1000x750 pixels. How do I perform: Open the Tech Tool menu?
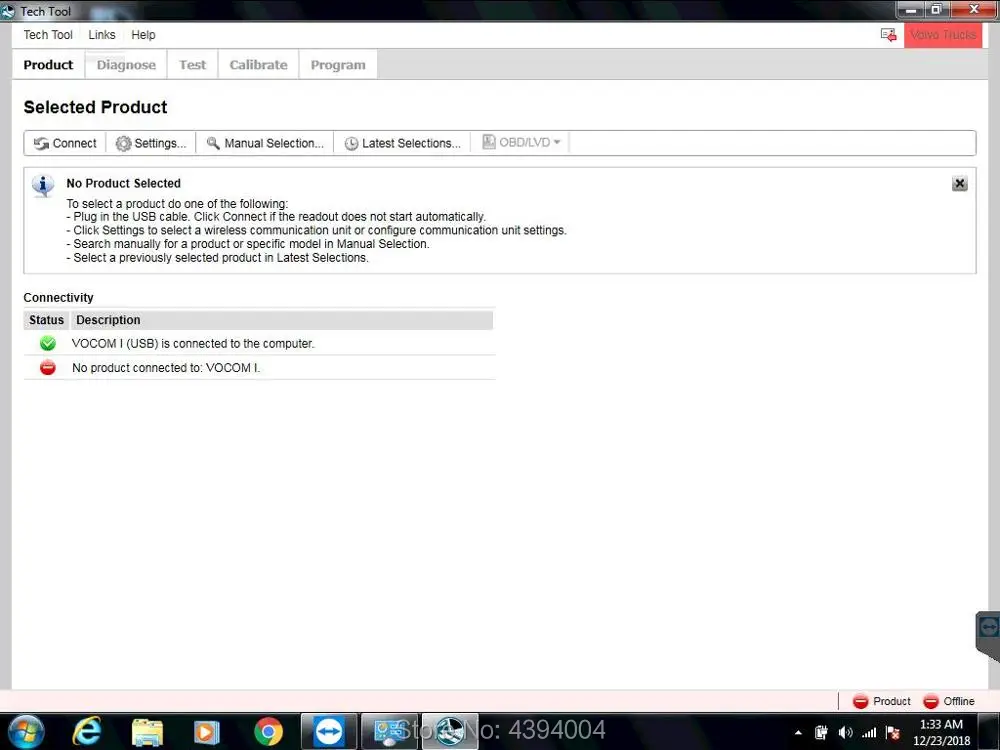[48, 35]
